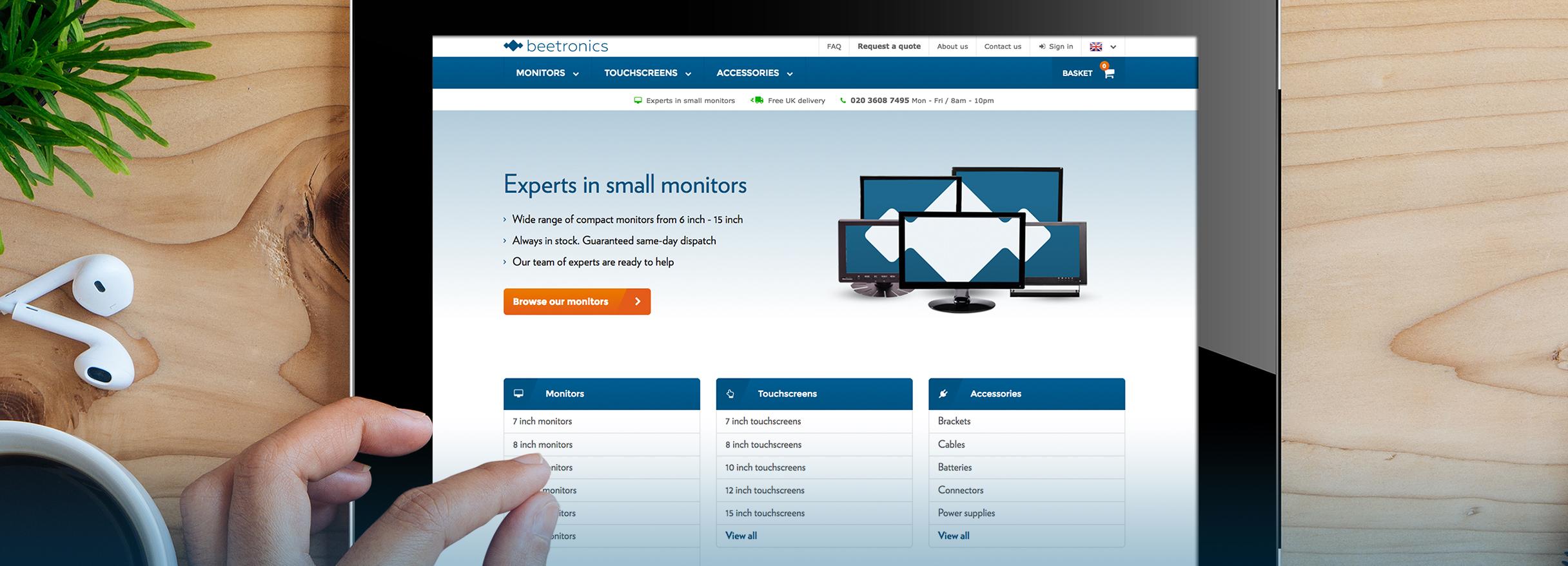Click the Touchscreens card header

[814, 394]
